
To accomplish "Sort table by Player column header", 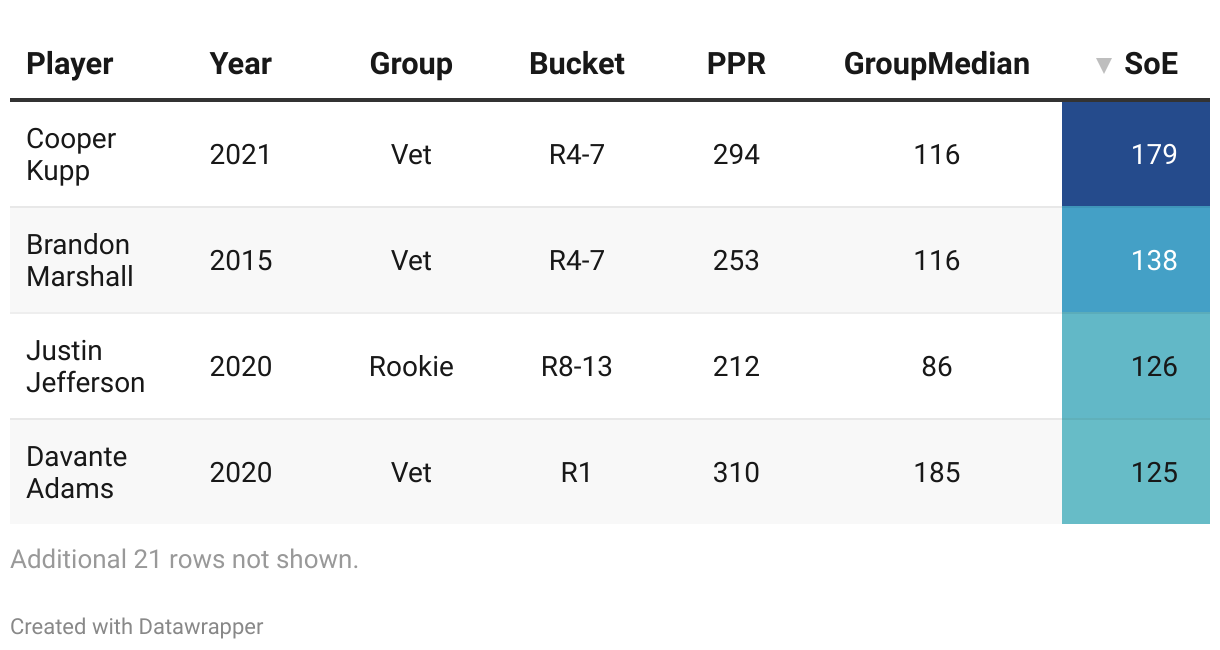I will (x=70, y=64).
